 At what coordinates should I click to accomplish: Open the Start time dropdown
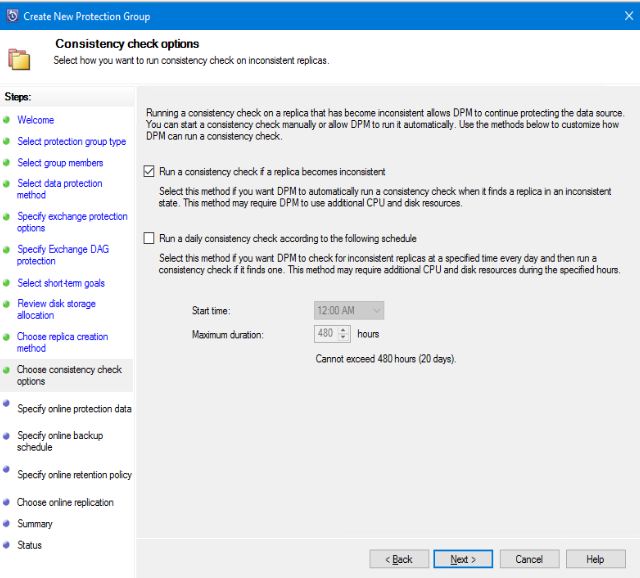(x=375, y=311)
